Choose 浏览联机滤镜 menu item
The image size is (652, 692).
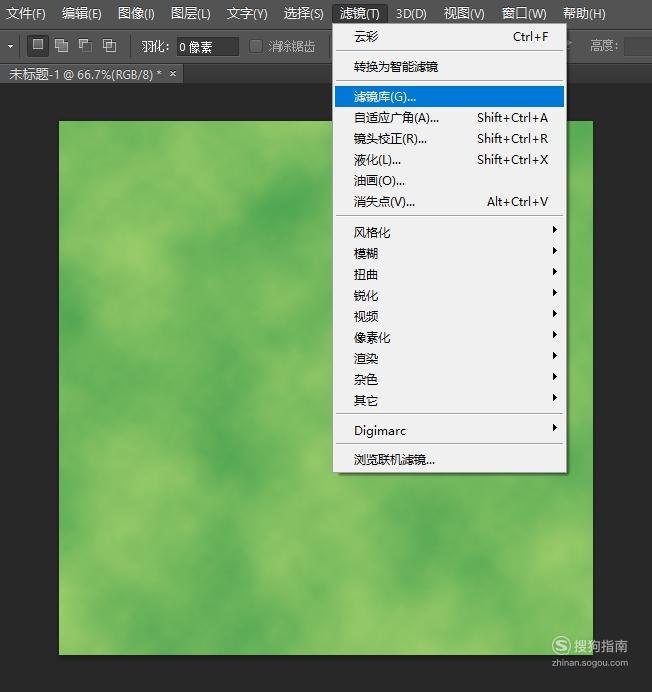(449, 460)
